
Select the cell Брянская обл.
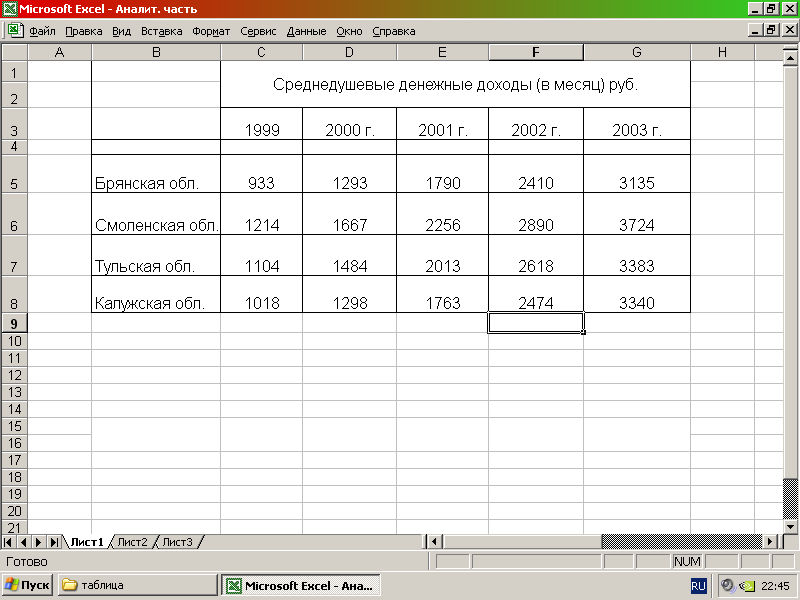156,173
